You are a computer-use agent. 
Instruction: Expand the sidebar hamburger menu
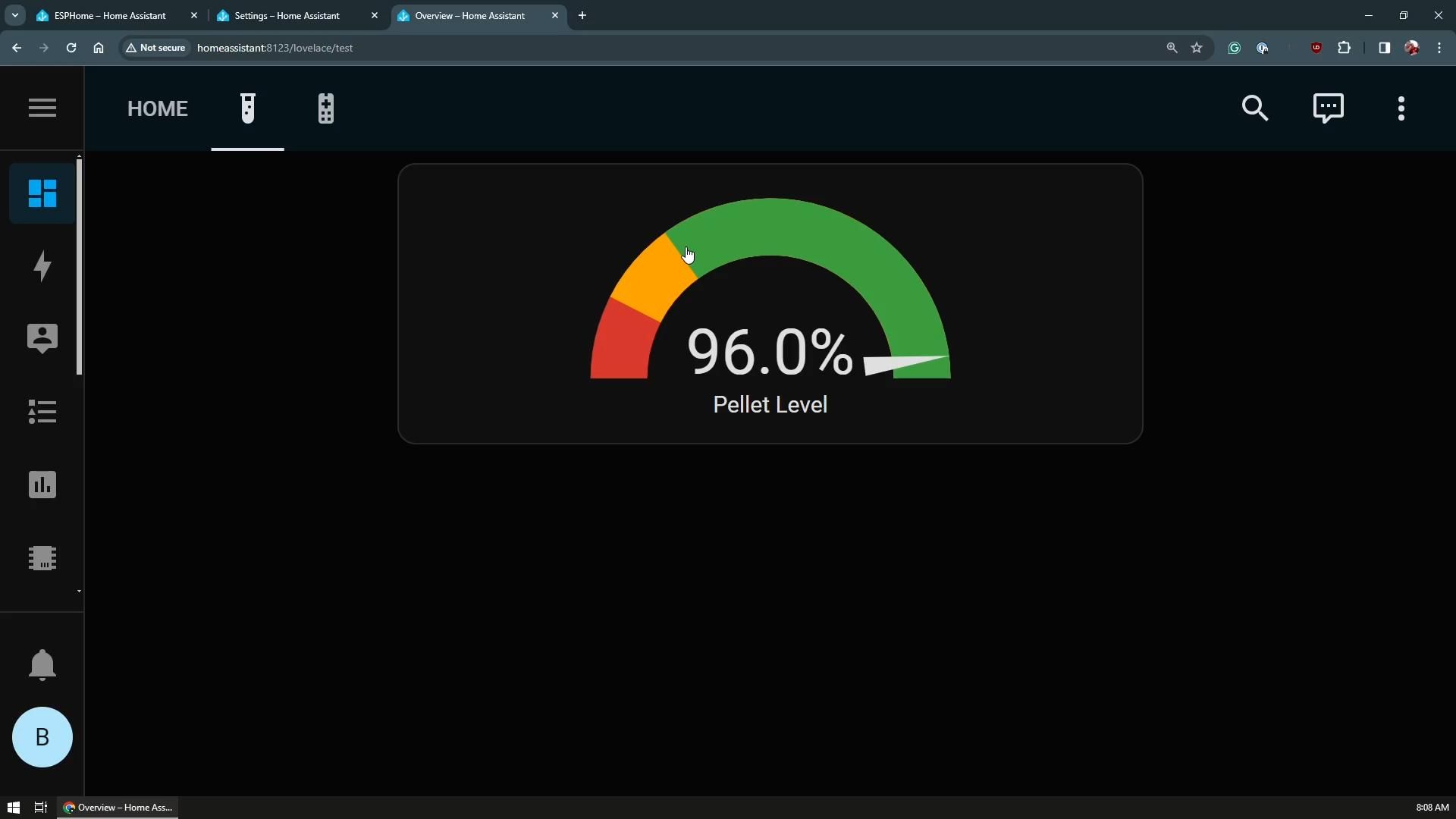42,108
